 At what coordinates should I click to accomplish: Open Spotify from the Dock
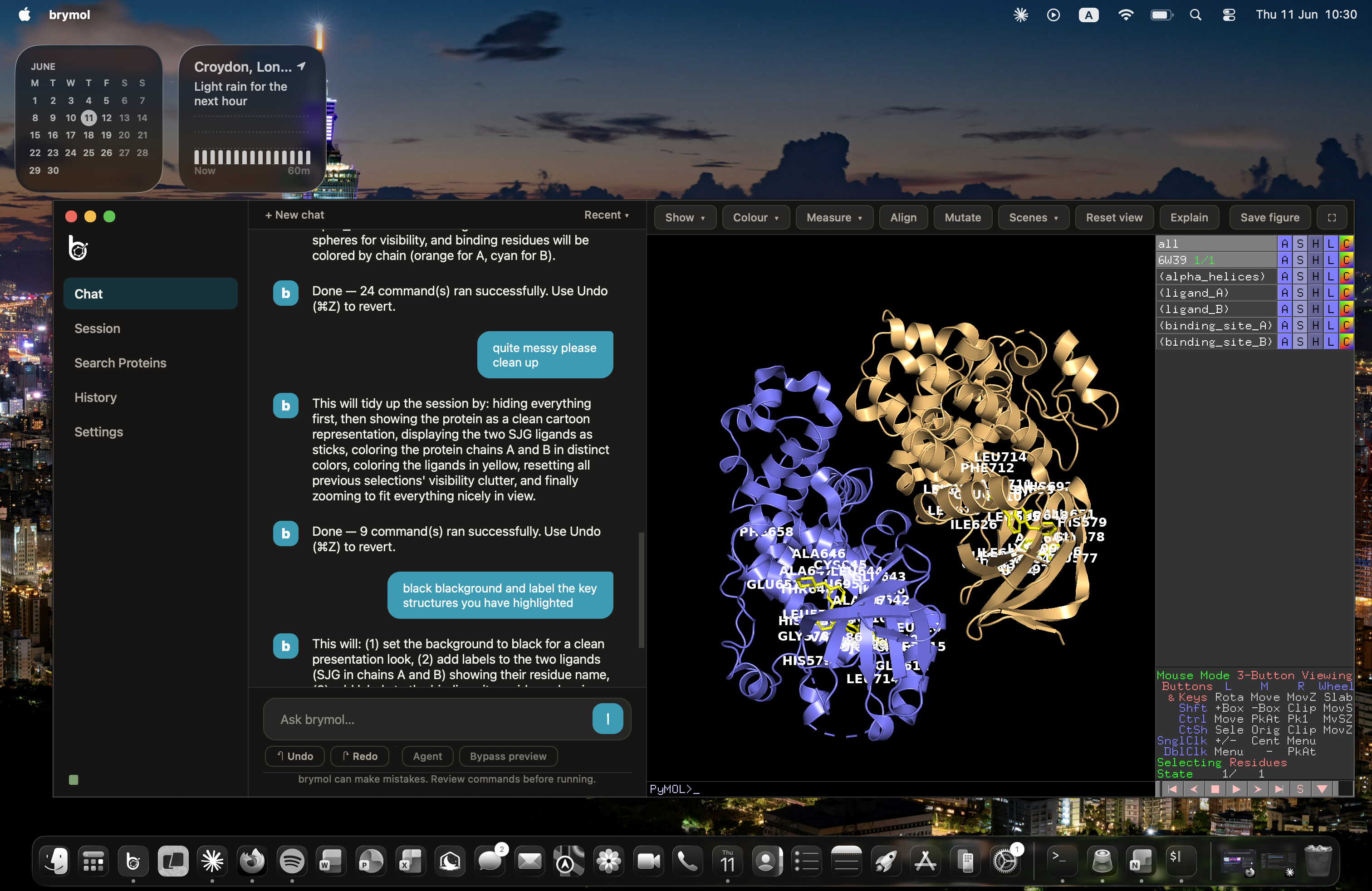(292, 861)
